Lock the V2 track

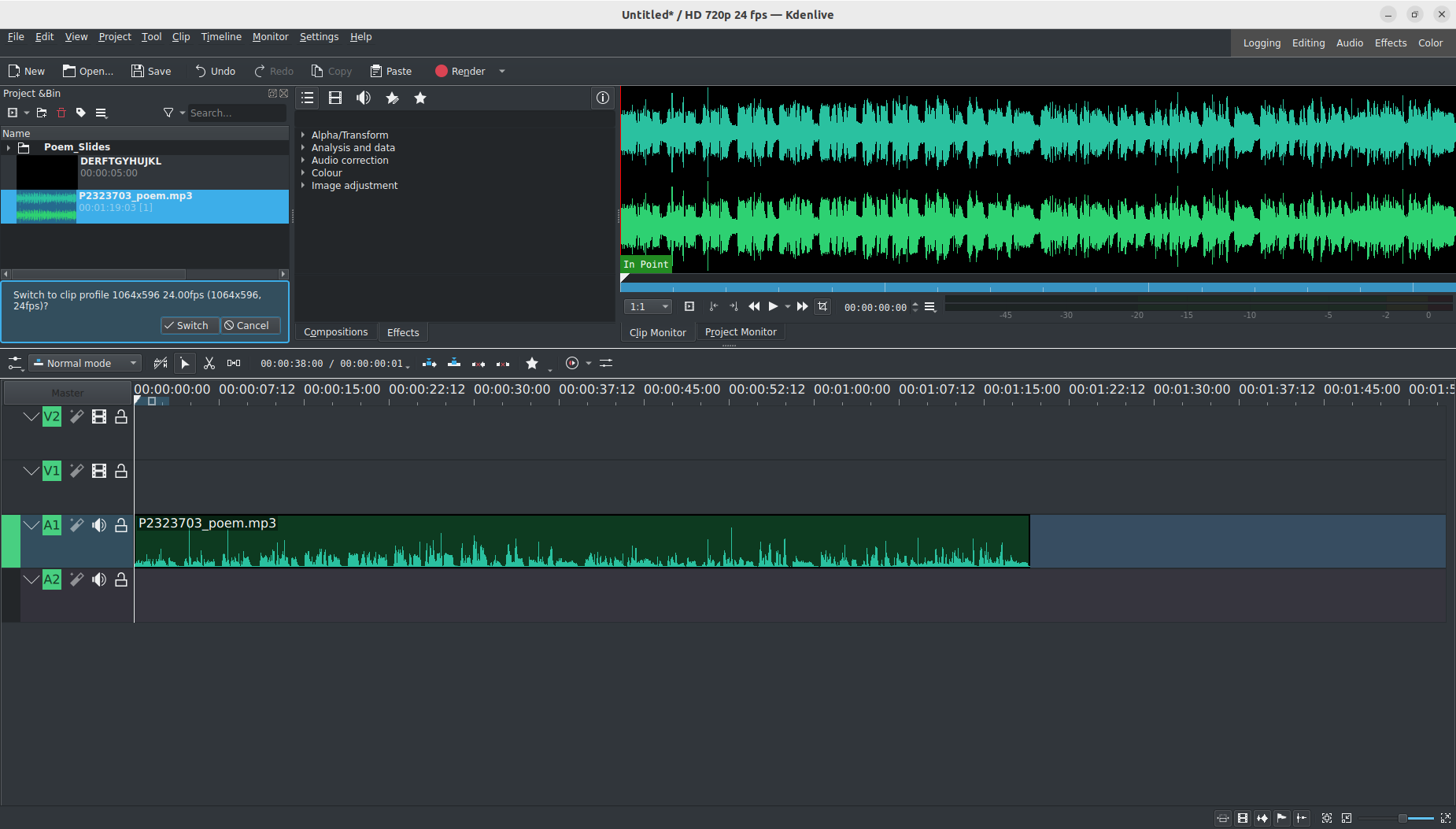coord(121,416)
